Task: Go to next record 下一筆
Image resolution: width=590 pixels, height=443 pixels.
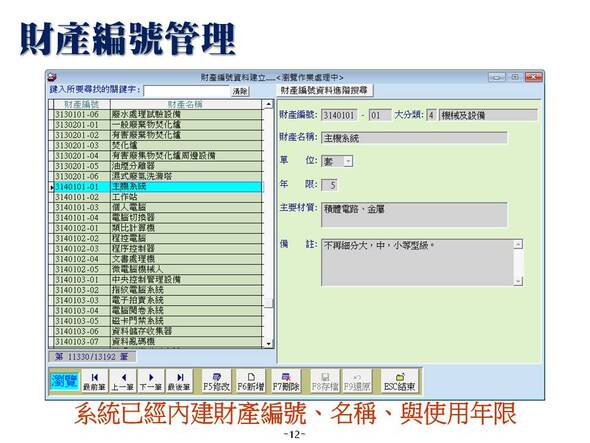Action: (x=151, y=381)
